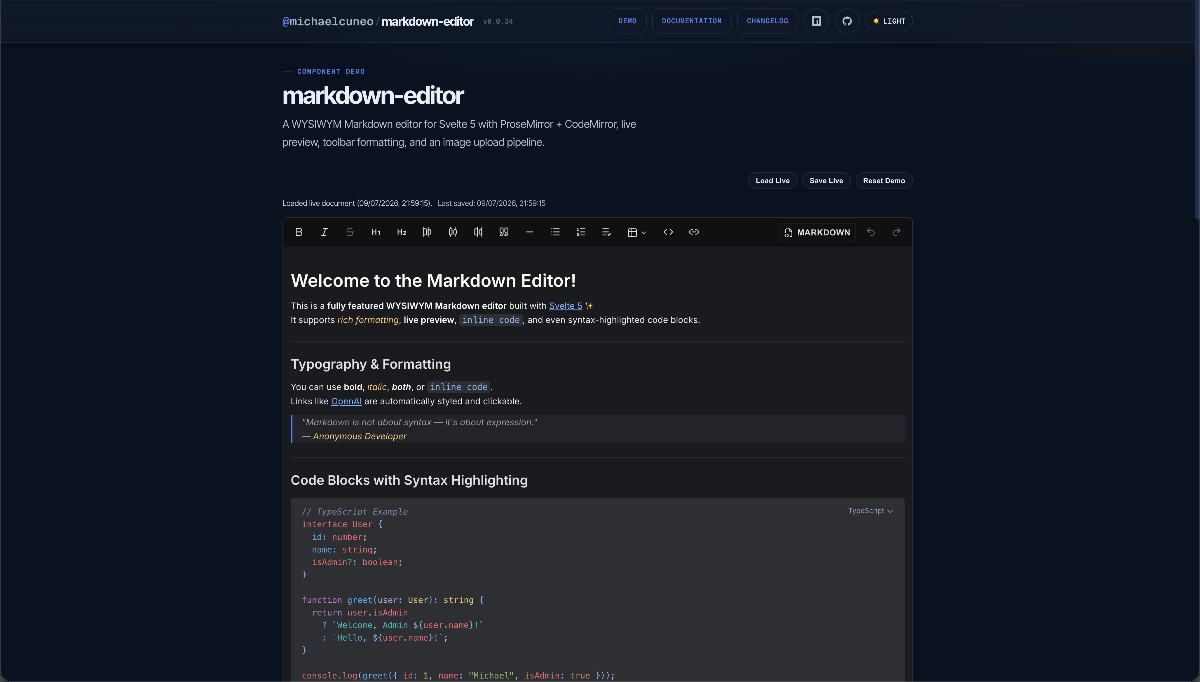Open the table insert dropdown
The height and width of the screenshot is (682, 1200).
pos(637,232)
